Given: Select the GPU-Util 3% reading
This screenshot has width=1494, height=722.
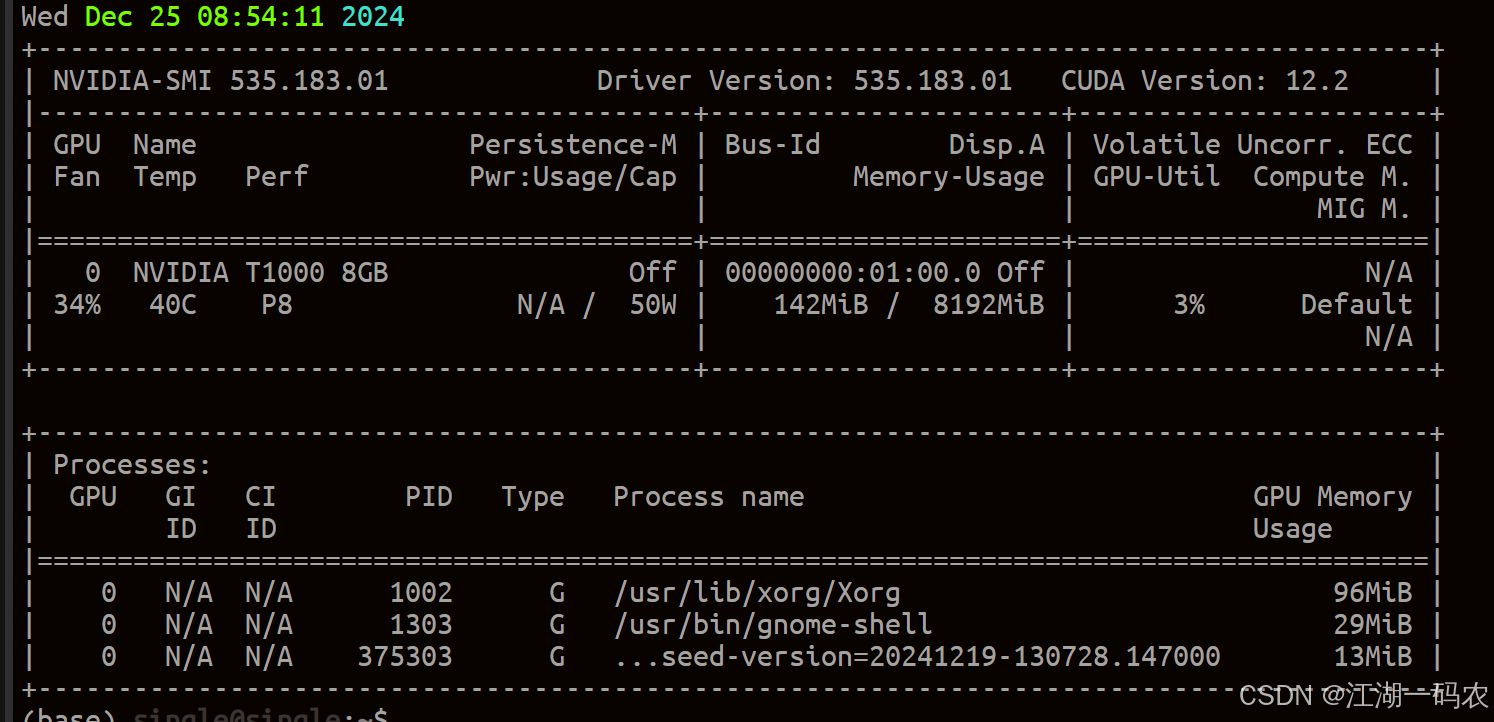Looking at the screenshot, I should pyautogui.click(x=1190, y=304).
